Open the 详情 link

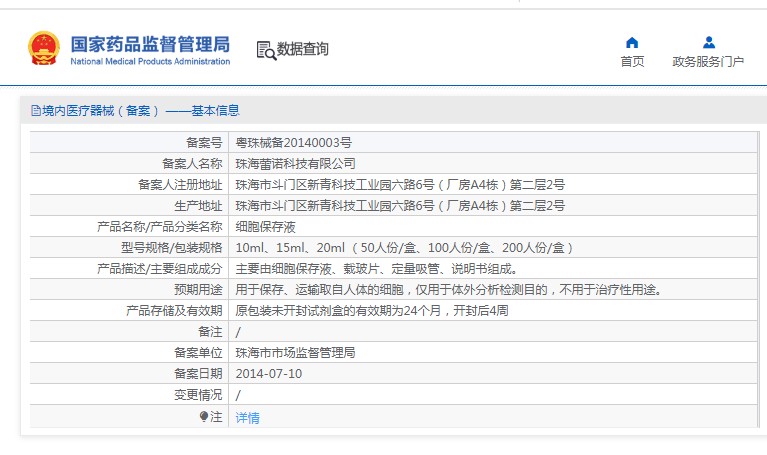[x=248, y=417]
